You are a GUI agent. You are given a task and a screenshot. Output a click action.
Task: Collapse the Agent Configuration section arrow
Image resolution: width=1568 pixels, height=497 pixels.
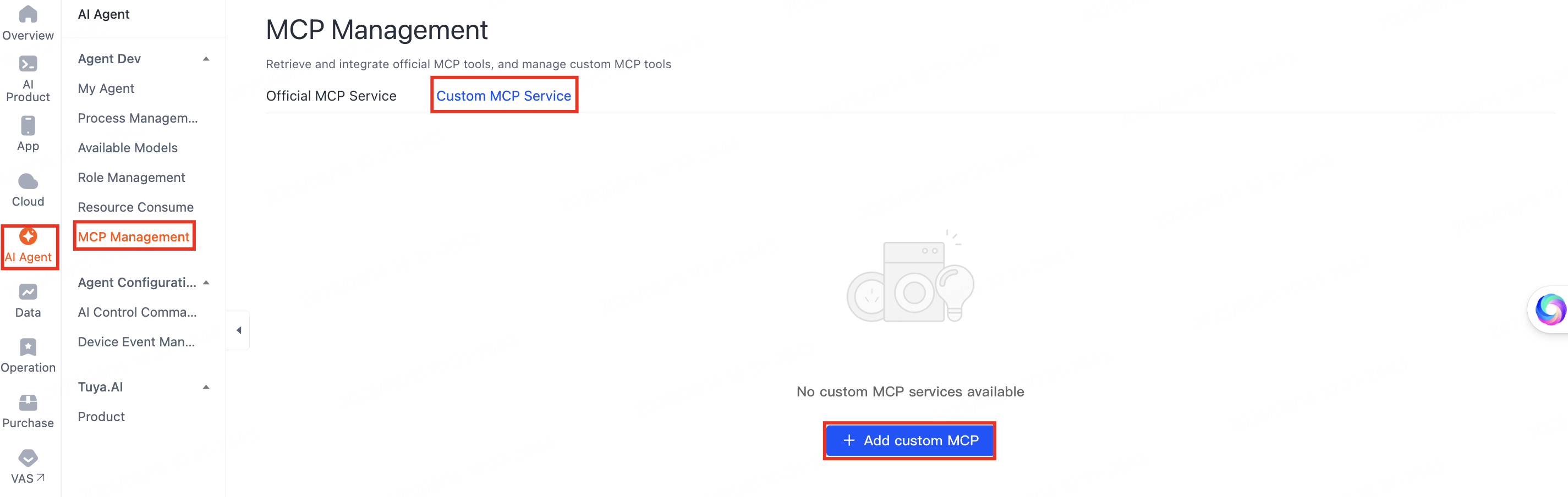[x=206, y=283]
